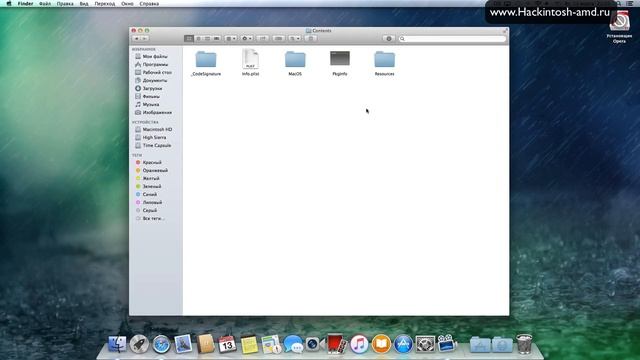Open the Правка menu
Image resolution: width=640 pixels, height=360 pixels.
pyautogui.click(x=65, y=4)
